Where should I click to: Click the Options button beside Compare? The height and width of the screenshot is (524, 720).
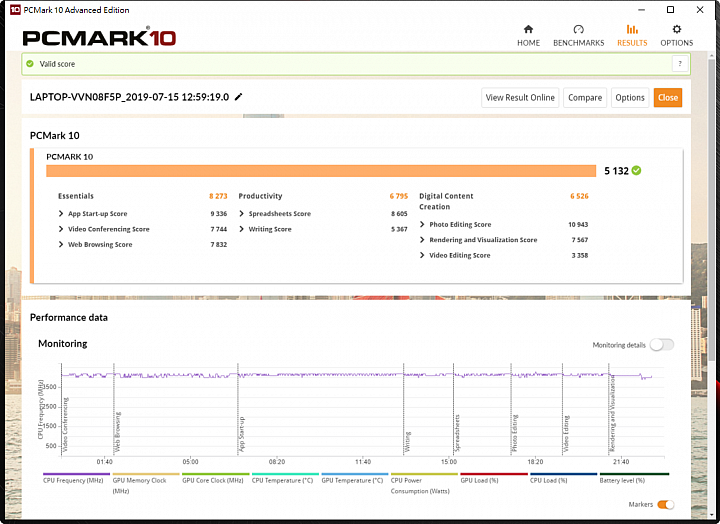[630, 97]
